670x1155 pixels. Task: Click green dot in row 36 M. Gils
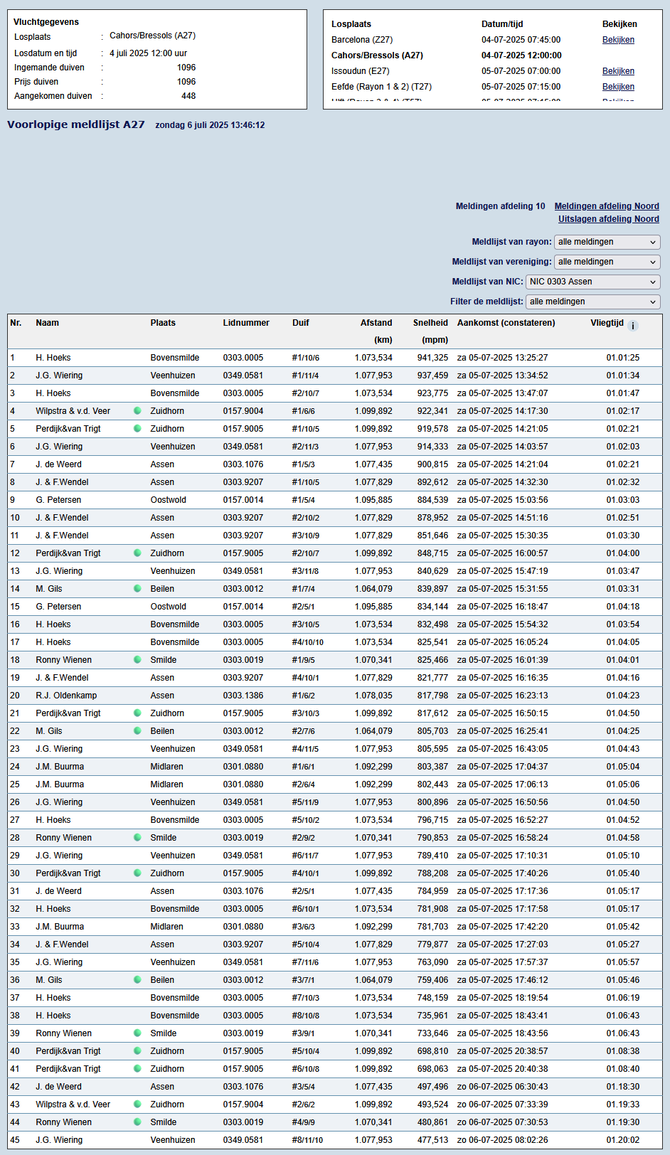(137, 980)
